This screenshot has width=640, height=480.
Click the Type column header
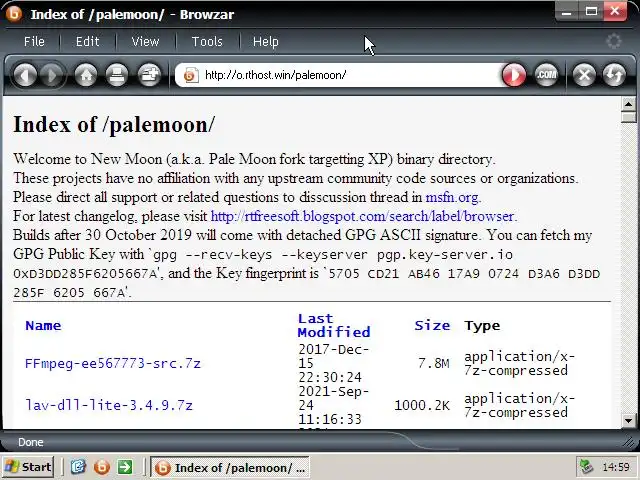pyautogui.click(x=482, y=326)
